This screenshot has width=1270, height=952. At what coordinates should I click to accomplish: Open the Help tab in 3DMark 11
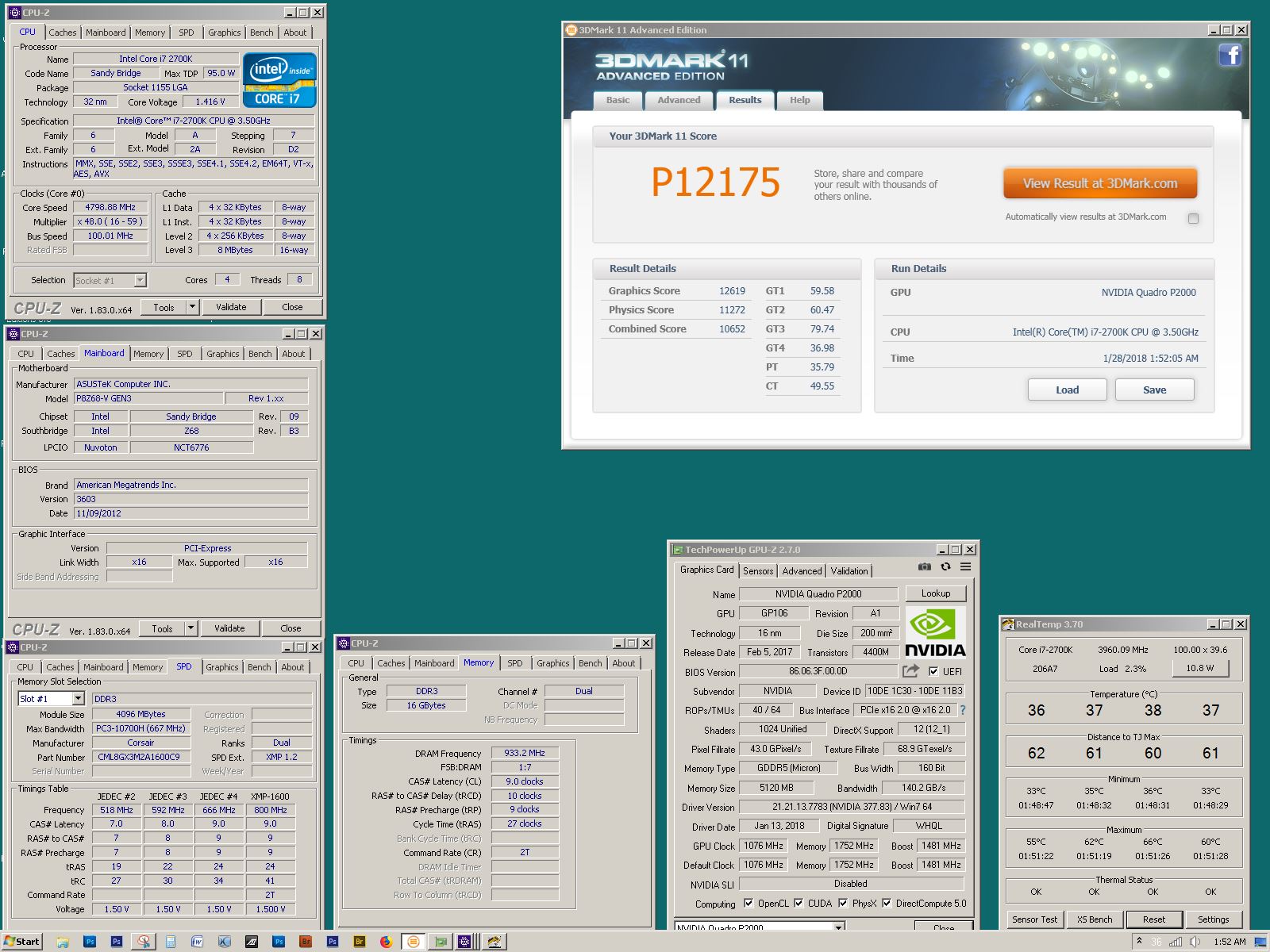click(x=800, y=100)
